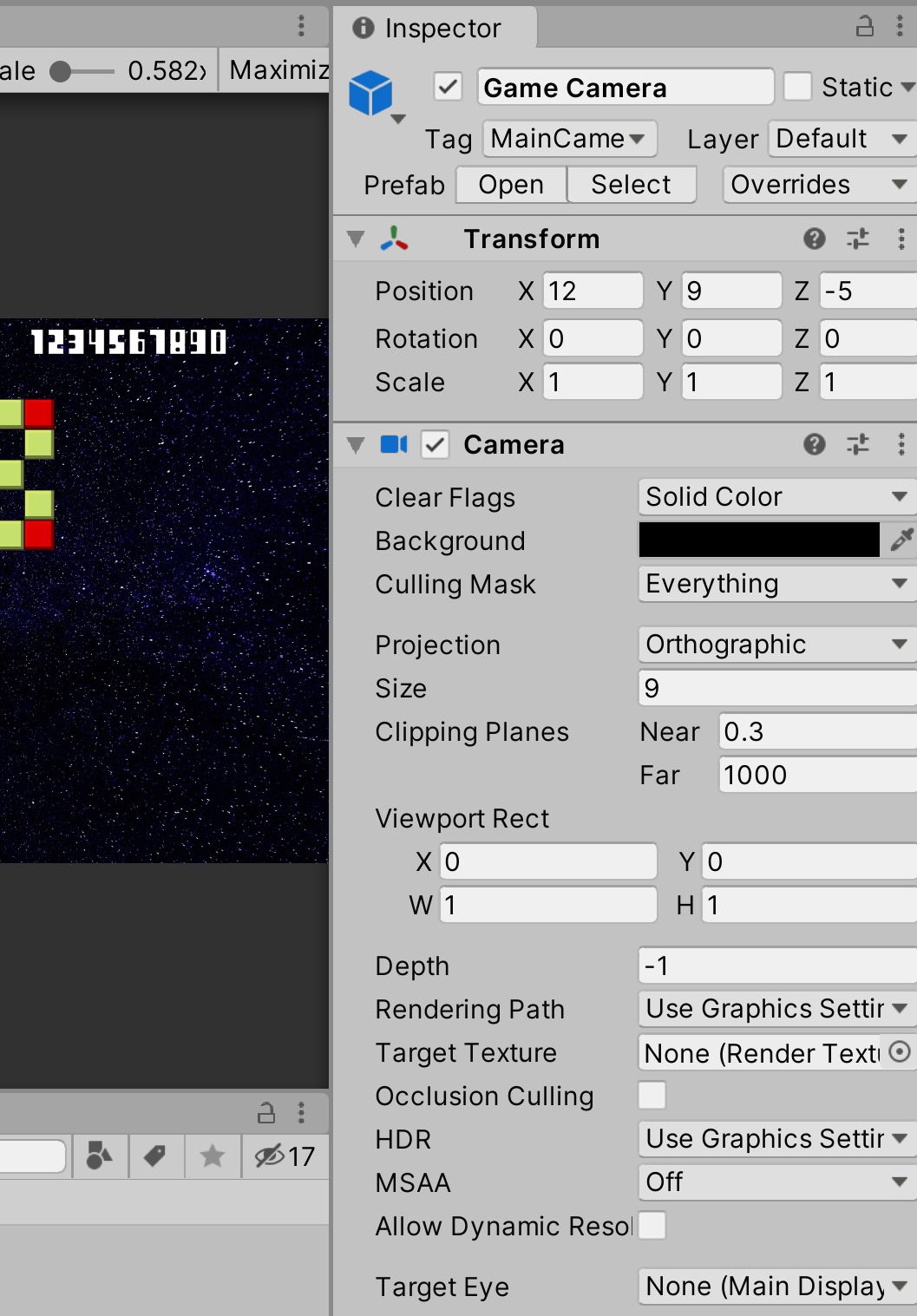Open the MSAA dropdown
This screenshot has width=917, height=1316.
(777, 1182)
